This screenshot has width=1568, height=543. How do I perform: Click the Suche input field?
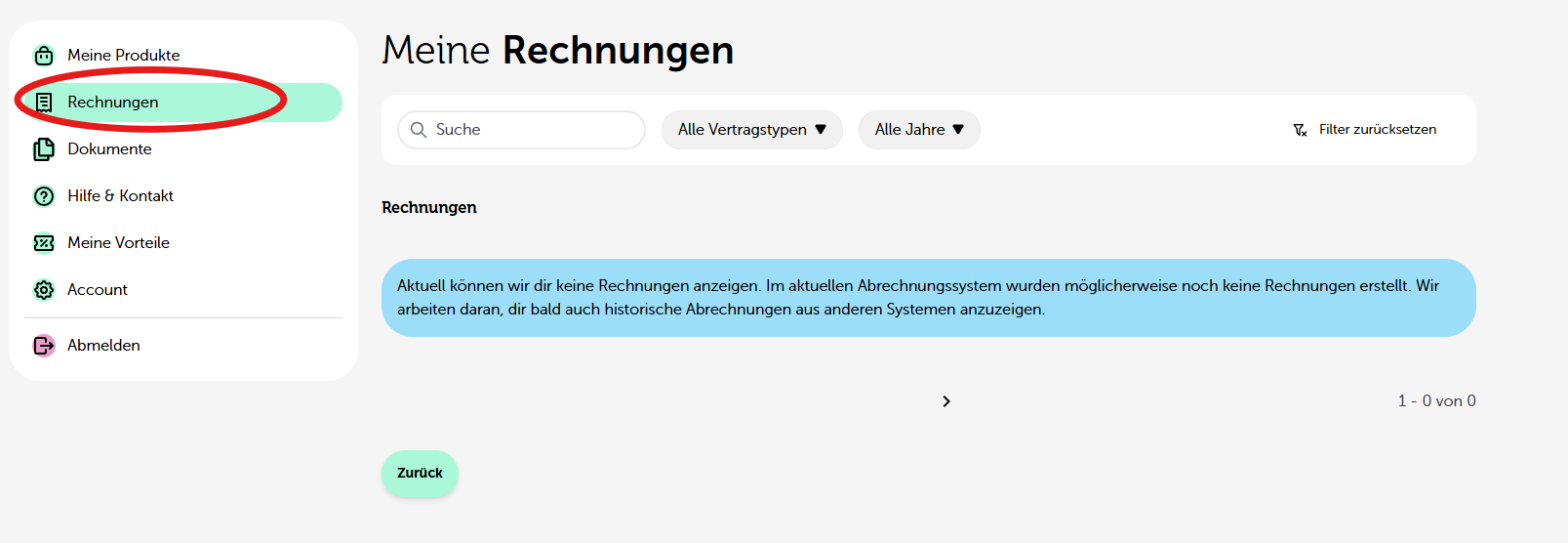tap(522, 130)
